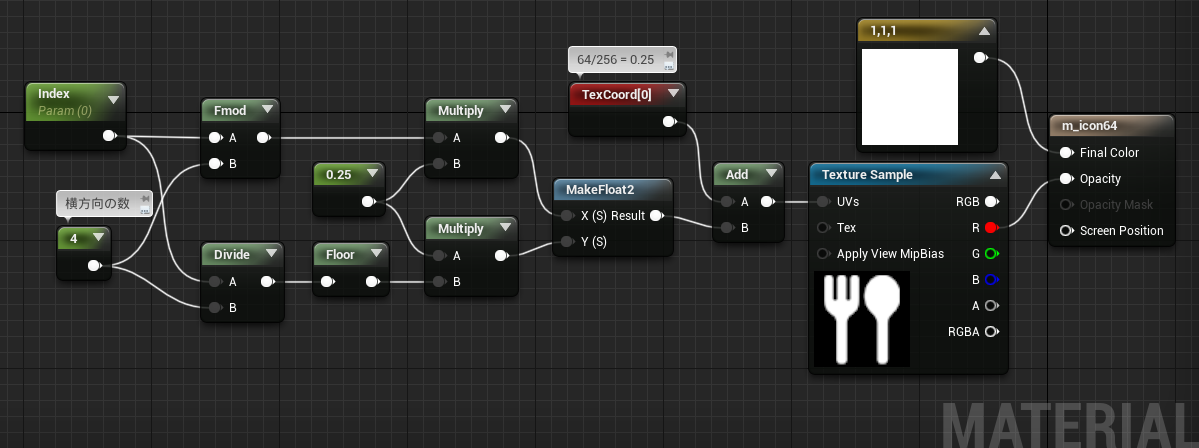Click the MakeFloat2 Result output pin
The image size is (1199, 448).
click(x=656, y=216)
